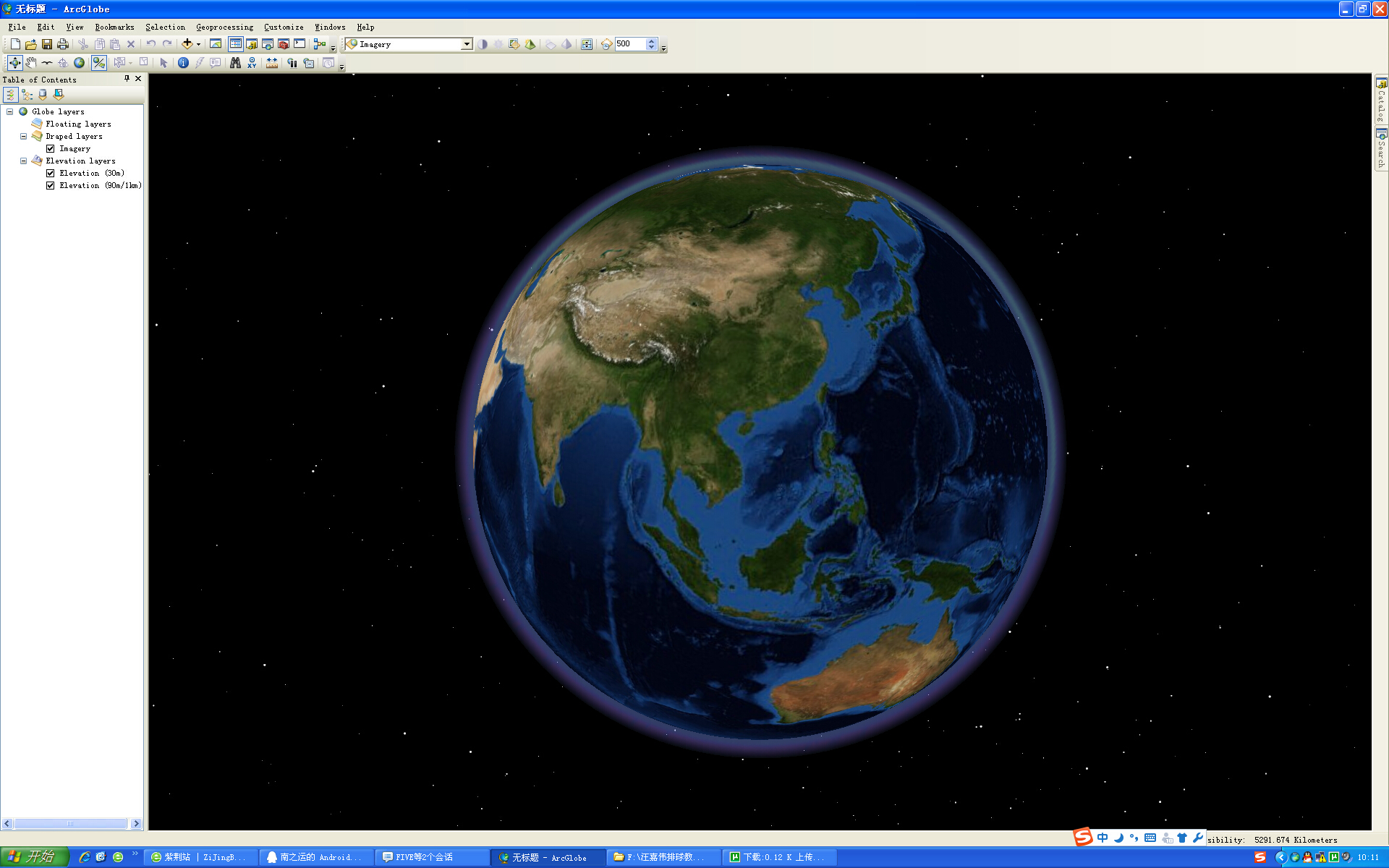
Task: Open the Geoprocessing menu
Action: (x=224, y=27)
